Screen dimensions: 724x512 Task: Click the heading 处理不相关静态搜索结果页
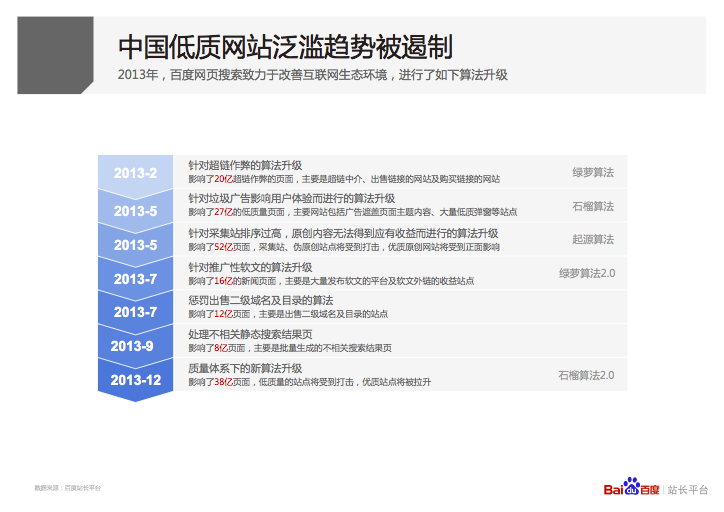tap(250, 334)
